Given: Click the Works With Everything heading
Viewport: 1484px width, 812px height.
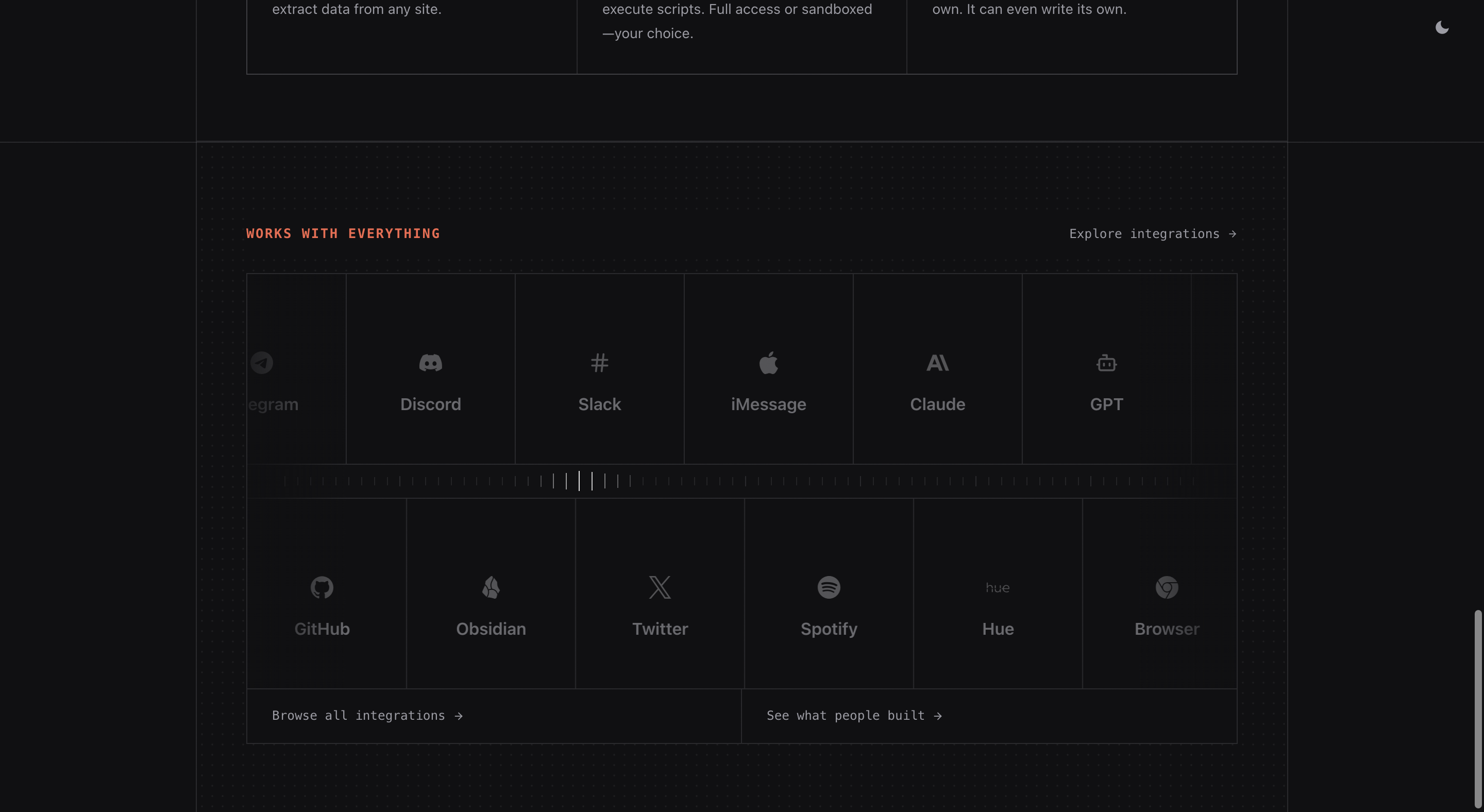Looking at the screenshot, I should point(343,234).
